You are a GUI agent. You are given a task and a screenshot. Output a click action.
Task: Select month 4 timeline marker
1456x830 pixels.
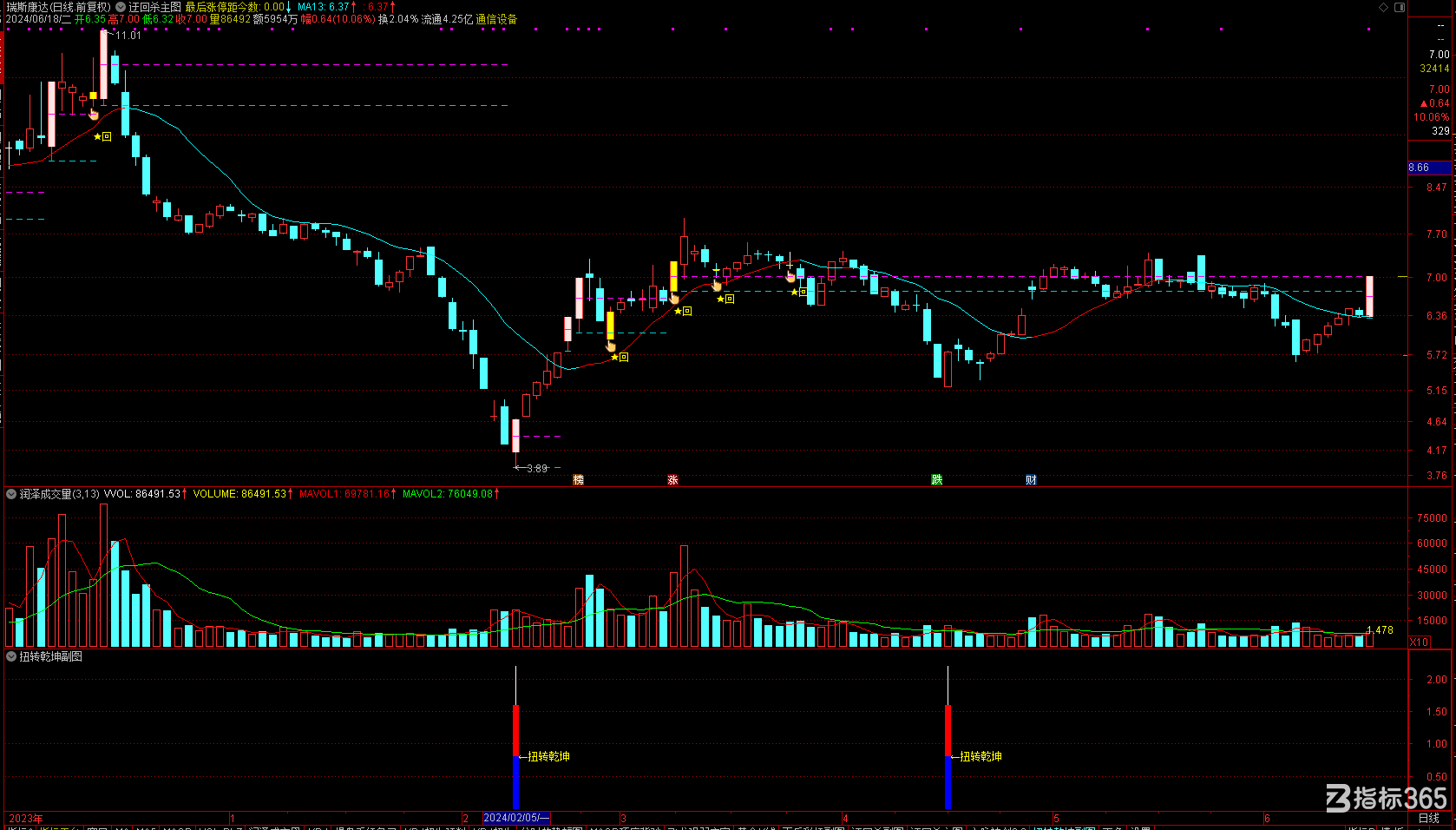tap(845, 819)
